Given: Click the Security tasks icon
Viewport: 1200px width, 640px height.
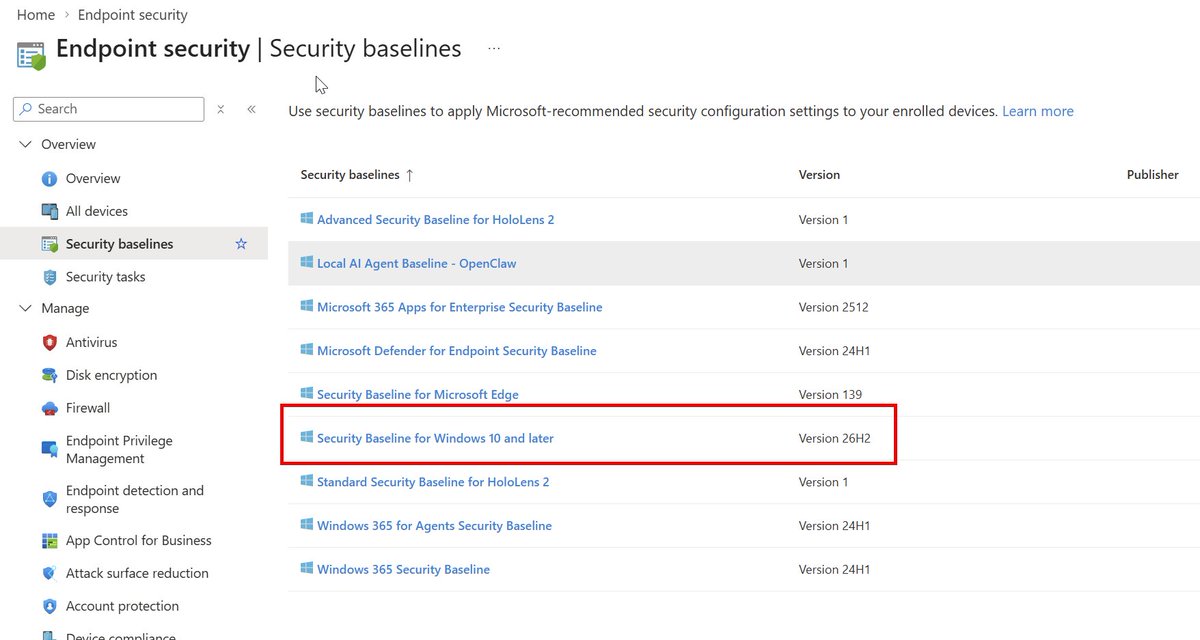Looking at the screenshot, I should point(50,277).
